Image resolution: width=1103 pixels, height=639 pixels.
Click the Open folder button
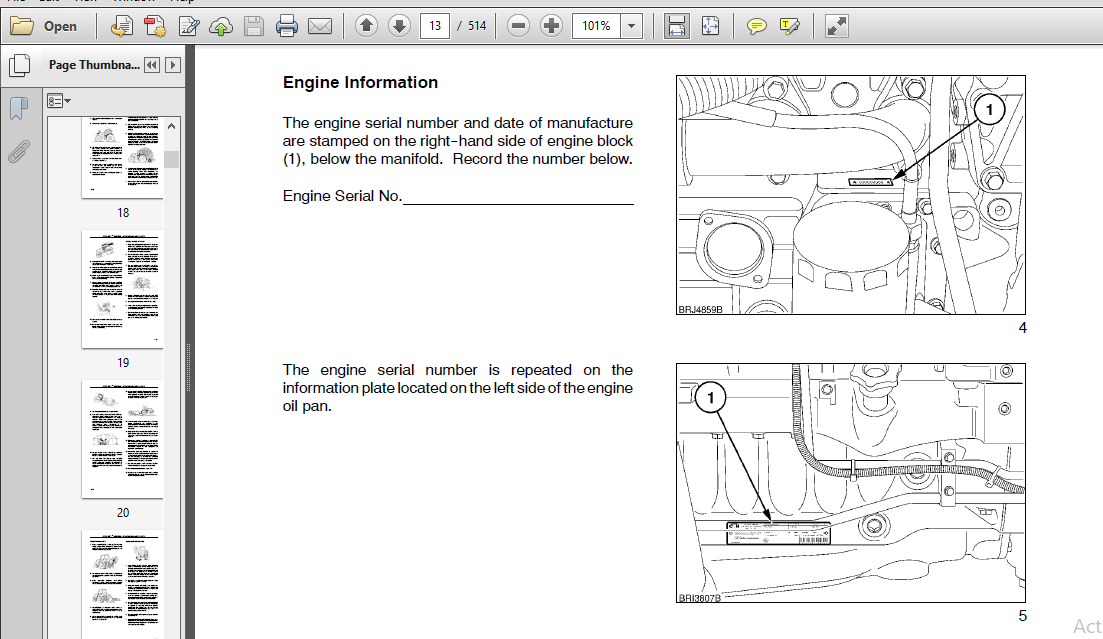pos(44,27)
